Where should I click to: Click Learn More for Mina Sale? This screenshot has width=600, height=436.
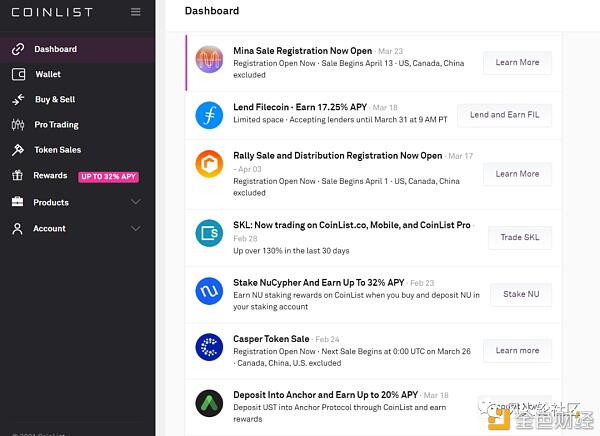point(517,62)
